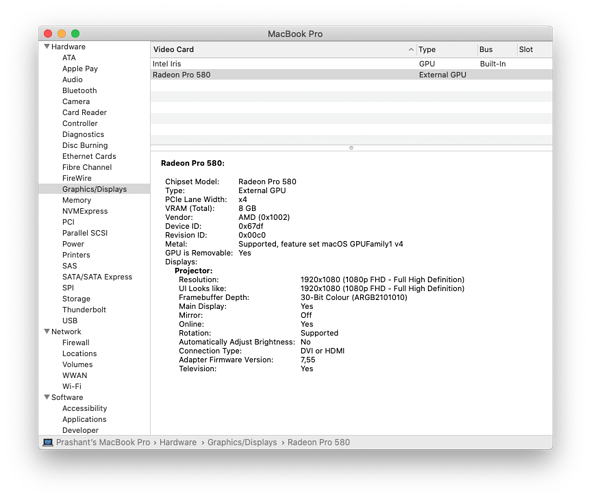Click the Bus column header

[496, 49]
